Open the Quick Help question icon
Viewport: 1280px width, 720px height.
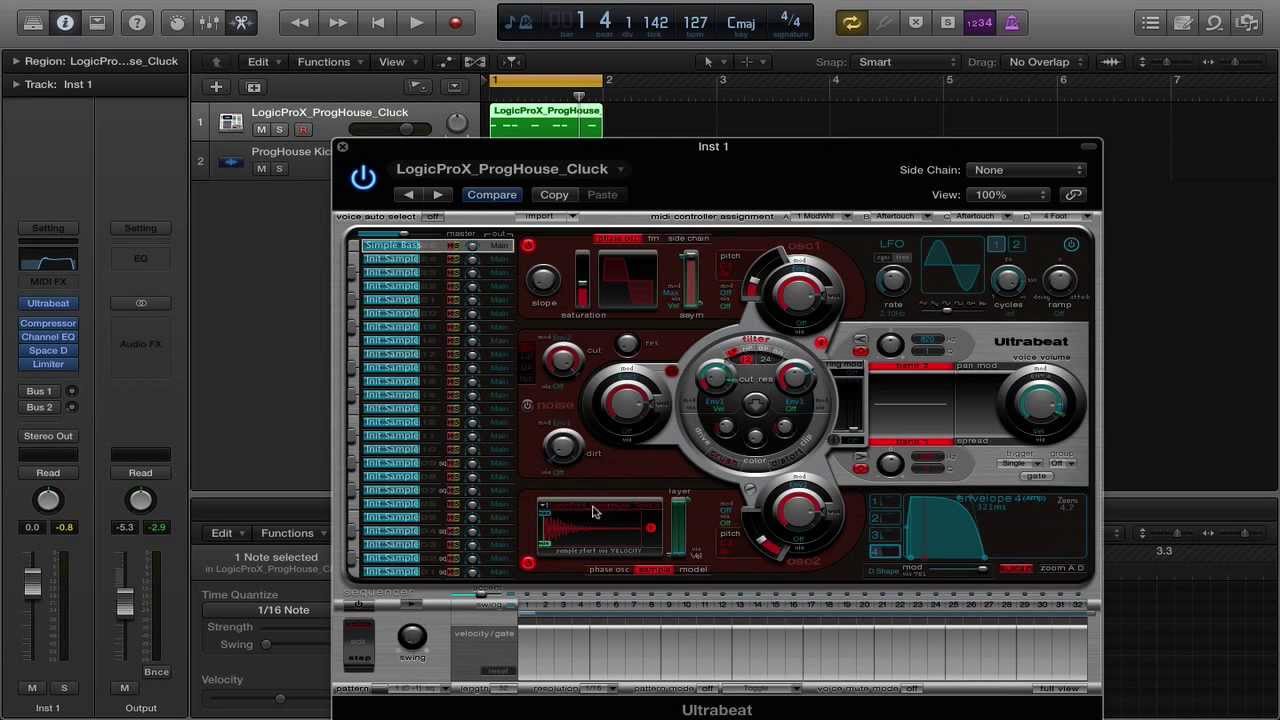137,22
